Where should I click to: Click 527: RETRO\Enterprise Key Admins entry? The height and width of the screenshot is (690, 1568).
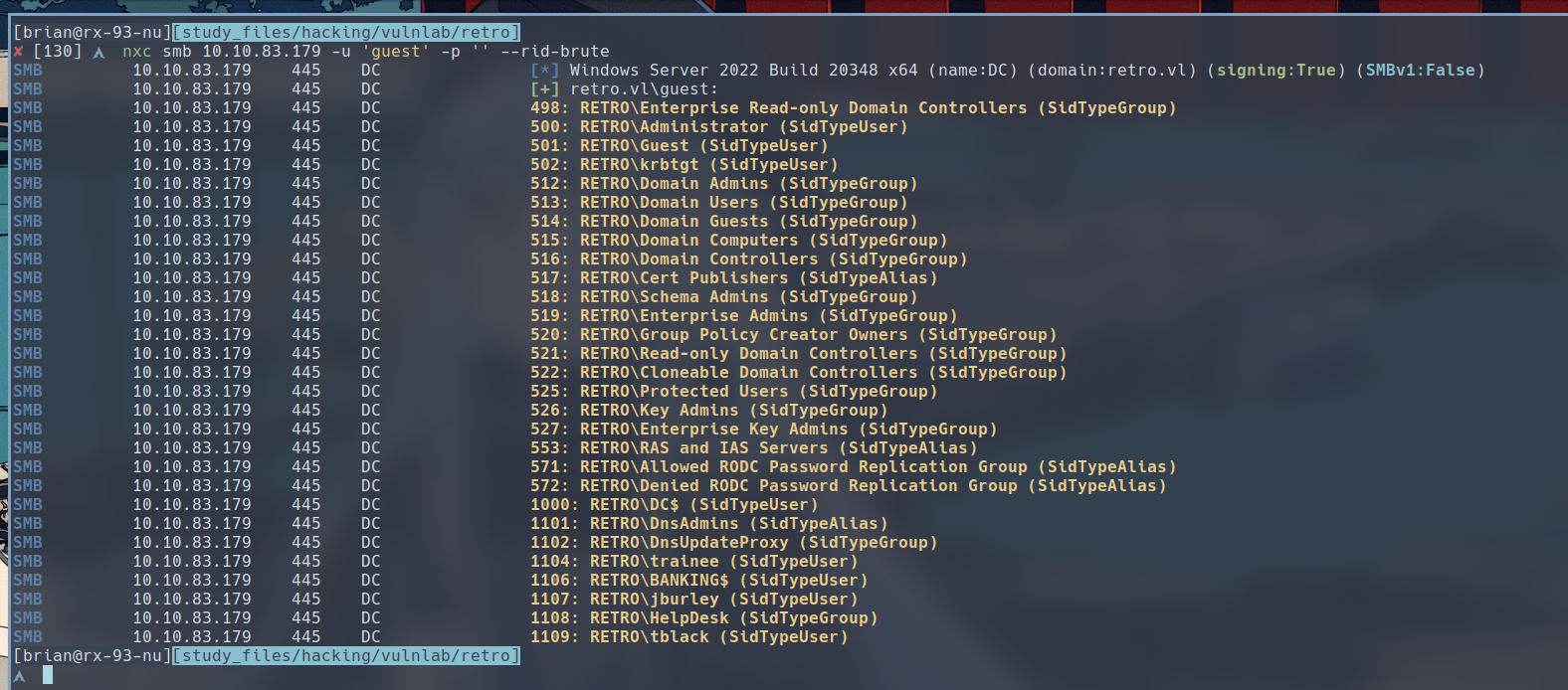coord(764,430)
